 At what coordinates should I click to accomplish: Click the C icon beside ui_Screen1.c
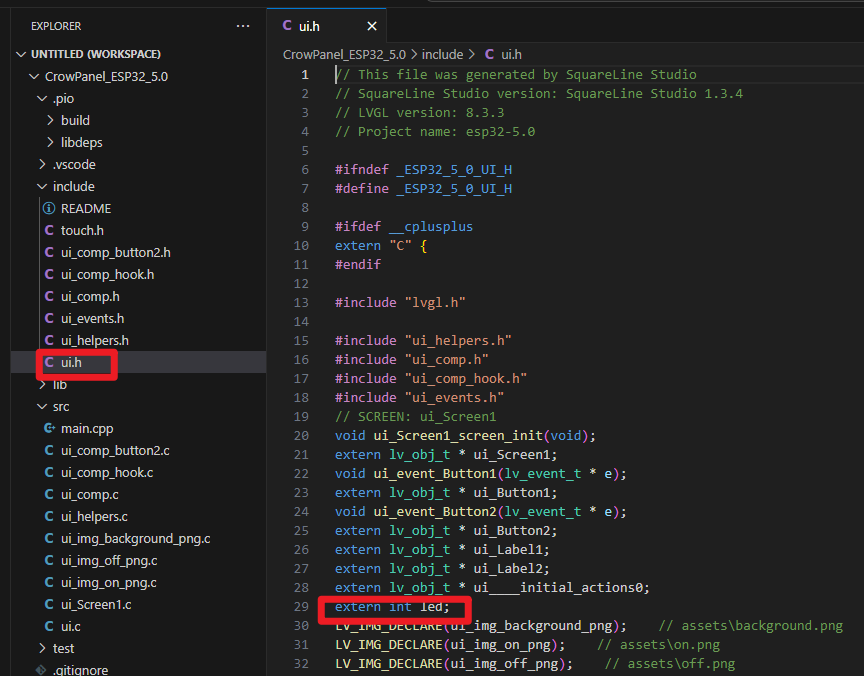(49, 604)
